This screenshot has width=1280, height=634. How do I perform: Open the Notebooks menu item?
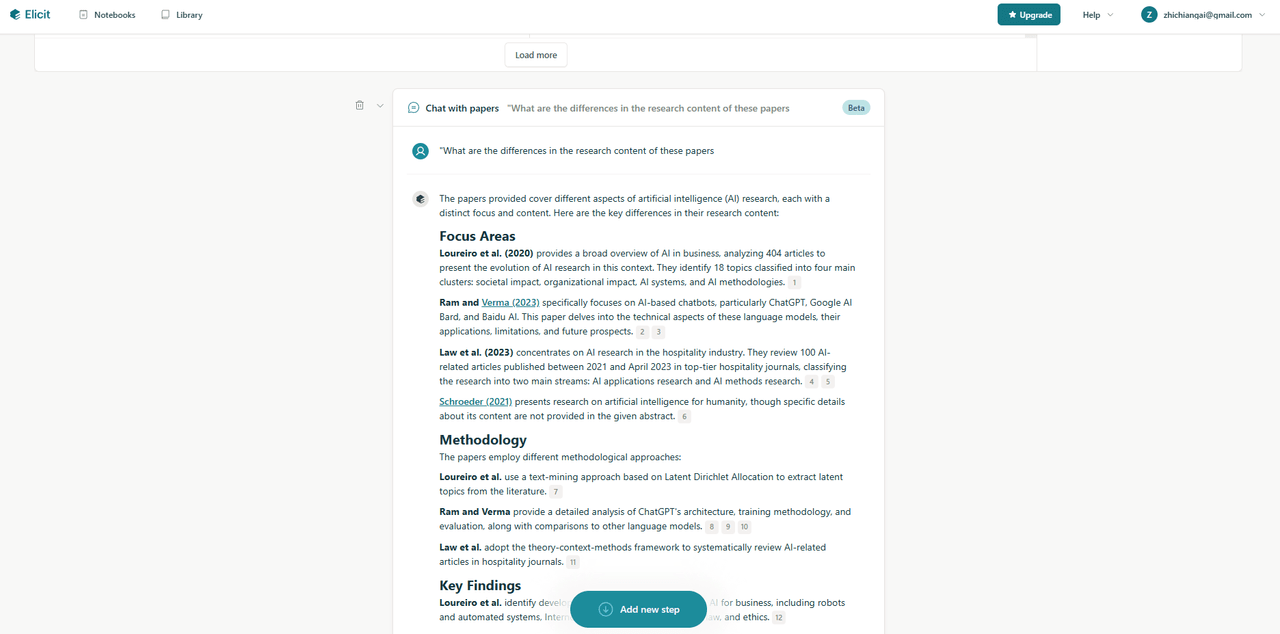coord(106,15)
